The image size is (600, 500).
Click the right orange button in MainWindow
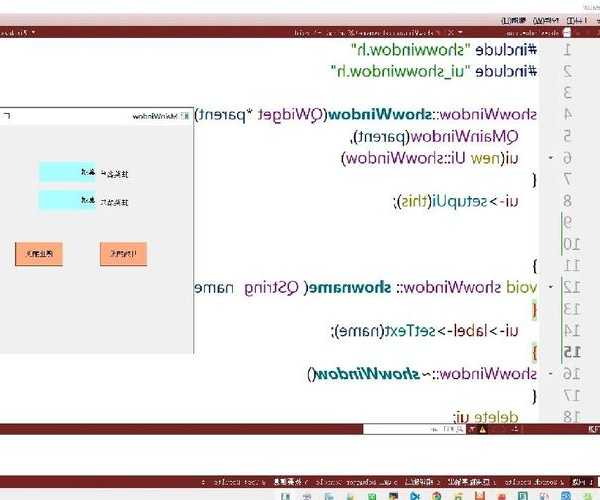pos(123,254)
